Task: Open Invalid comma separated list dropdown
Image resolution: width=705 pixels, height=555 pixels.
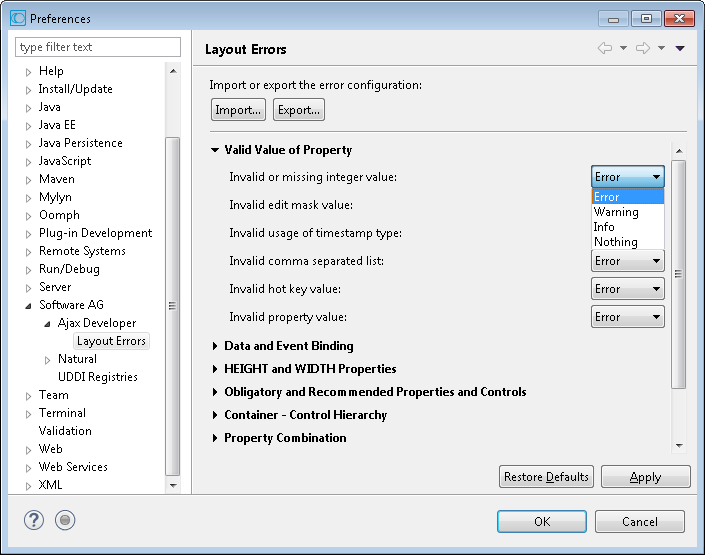Action: [x=628, y=261]
